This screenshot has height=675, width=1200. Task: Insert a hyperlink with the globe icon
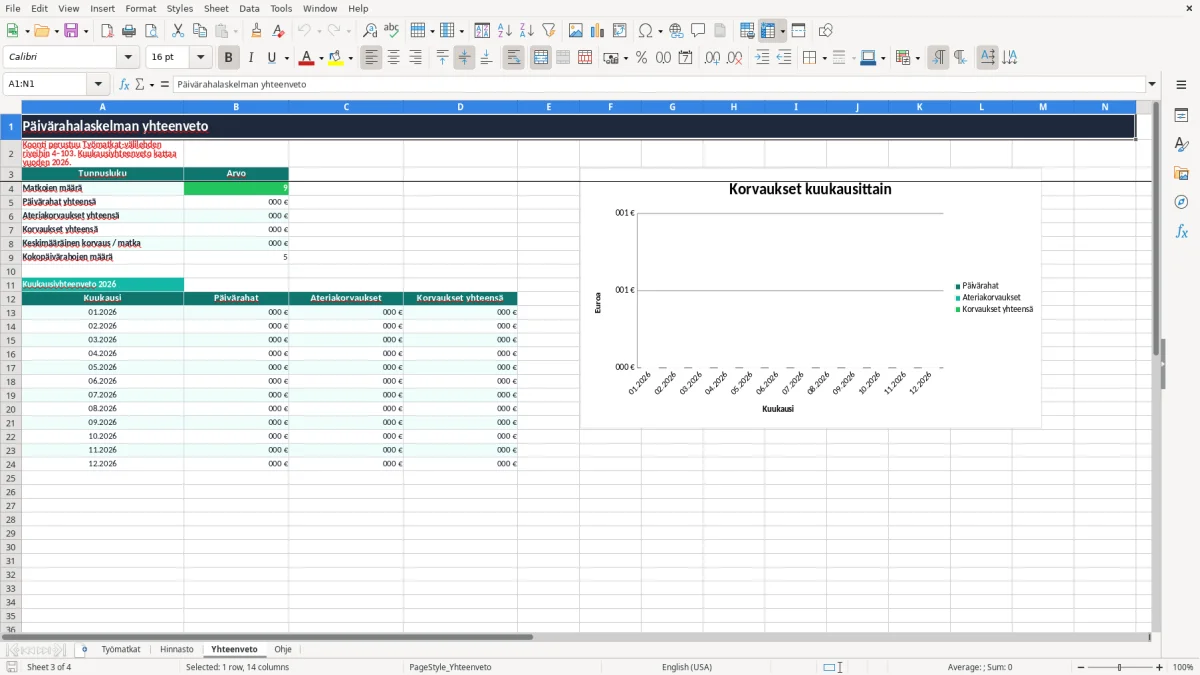pos(676,31)
